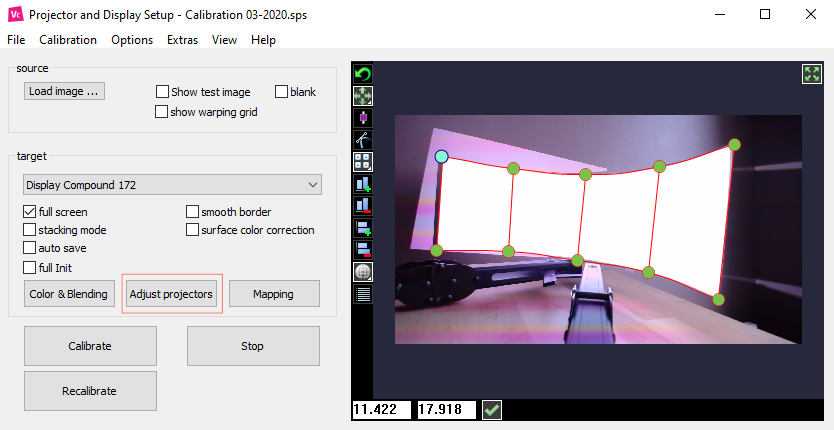Enable the Show test image checkbox

(162, 92)
